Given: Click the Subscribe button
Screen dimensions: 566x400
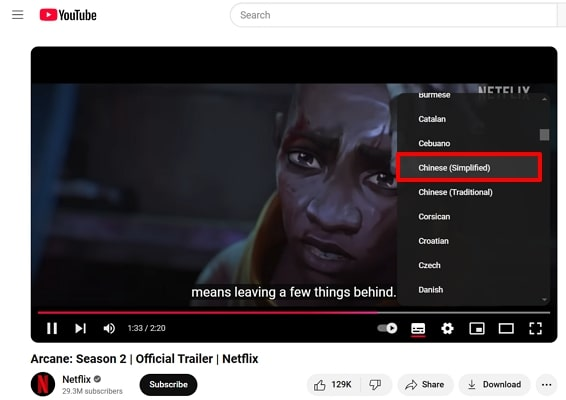Looking at the screenshot, I should click(168, 384).
